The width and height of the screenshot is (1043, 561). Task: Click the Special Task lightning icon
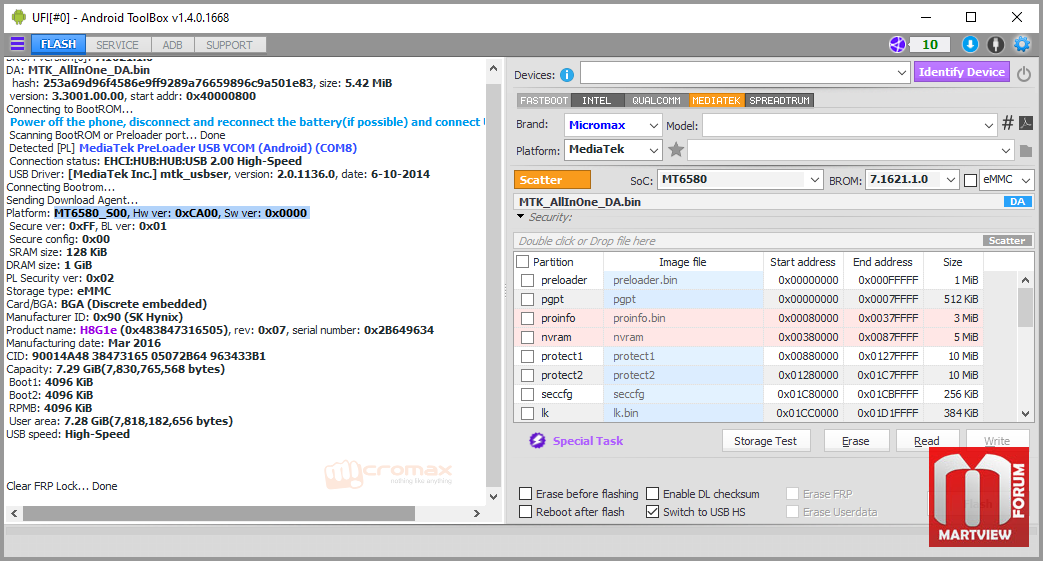tap(537, 441)
